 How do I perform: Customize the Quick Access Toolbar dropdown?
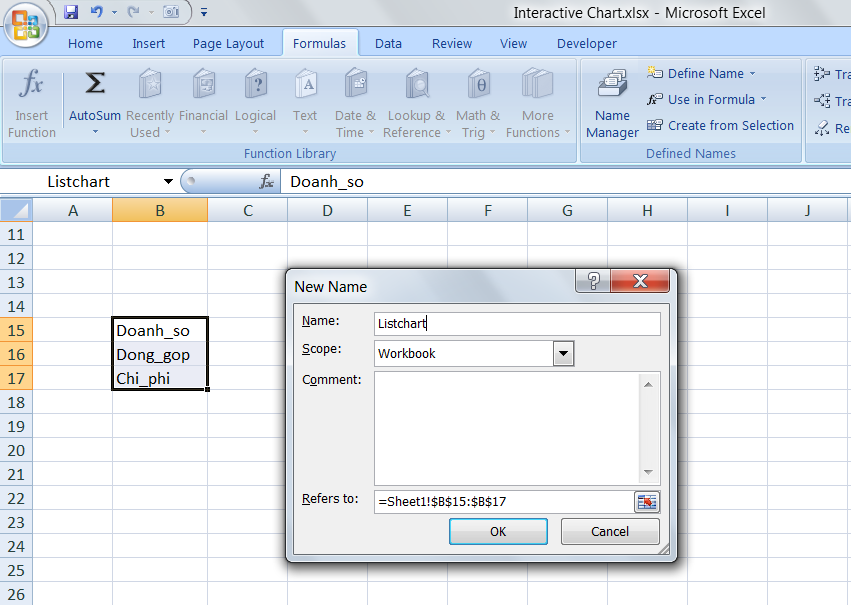pyautogui.click(x=204, y=11)
